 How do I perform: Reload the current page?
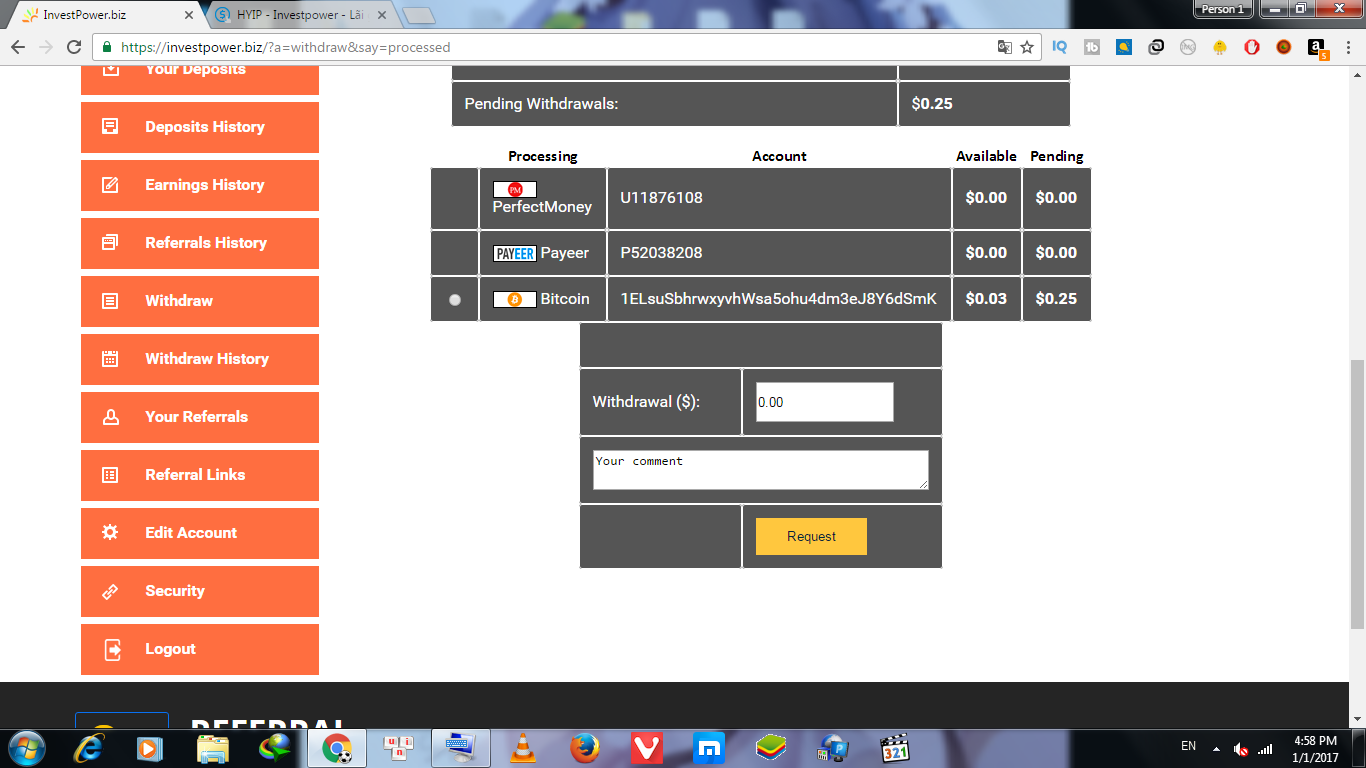[74, 47]
